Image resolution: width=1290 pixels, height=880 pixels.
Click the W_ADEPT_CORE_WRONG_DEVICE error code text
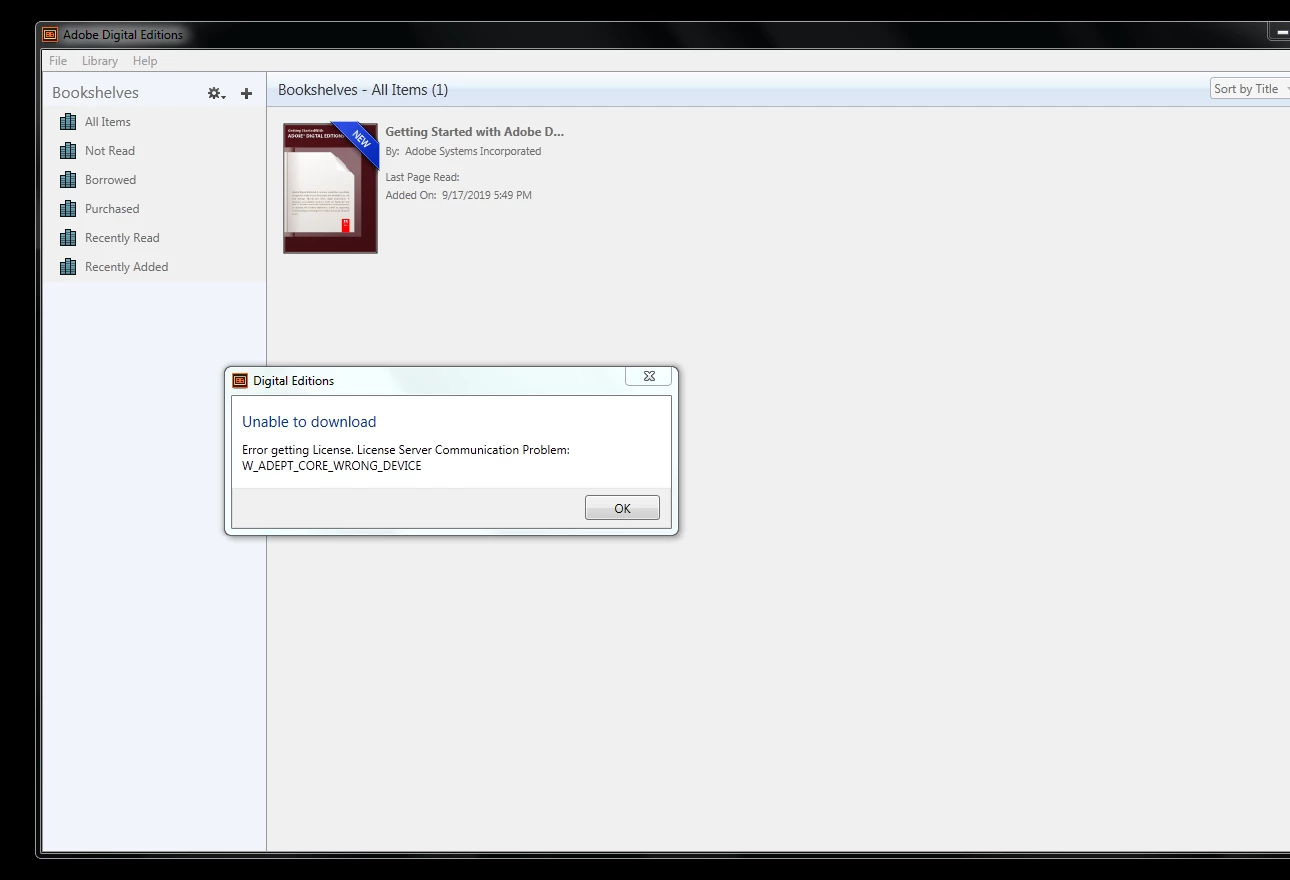(332, 466)
